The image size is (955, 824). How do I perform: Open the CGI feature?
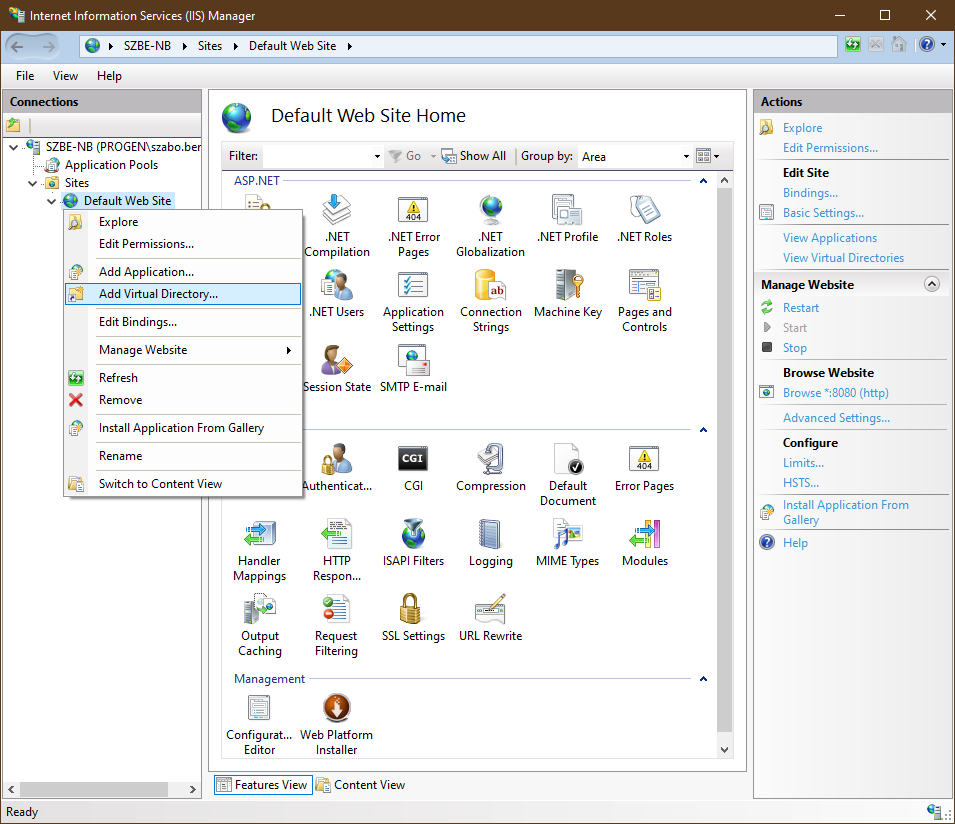[x=414, y=468]
